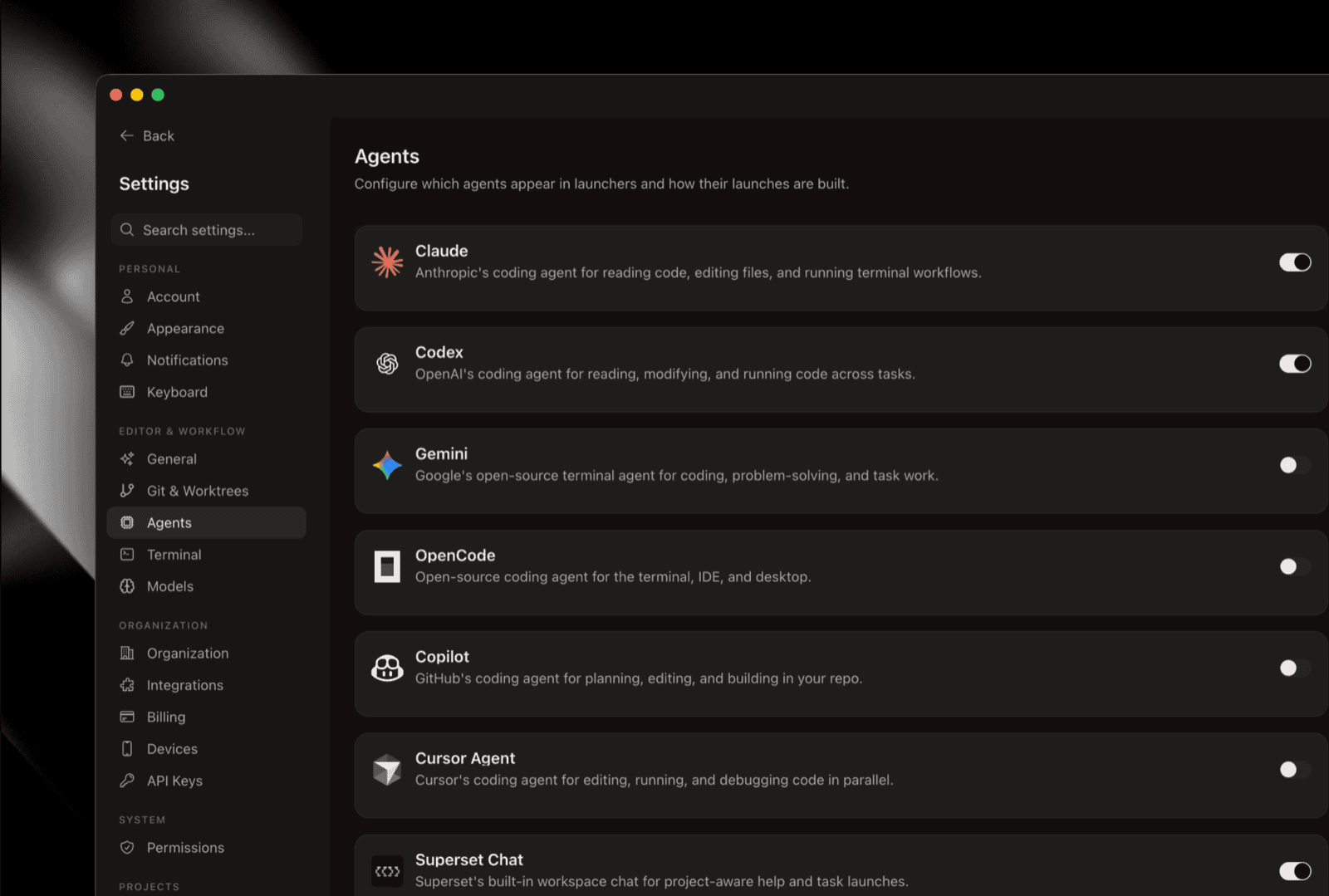Click the GitHub Copilot icon
Screen dimensions: 1329x896
pyautogui.click(x=387, y=668)
